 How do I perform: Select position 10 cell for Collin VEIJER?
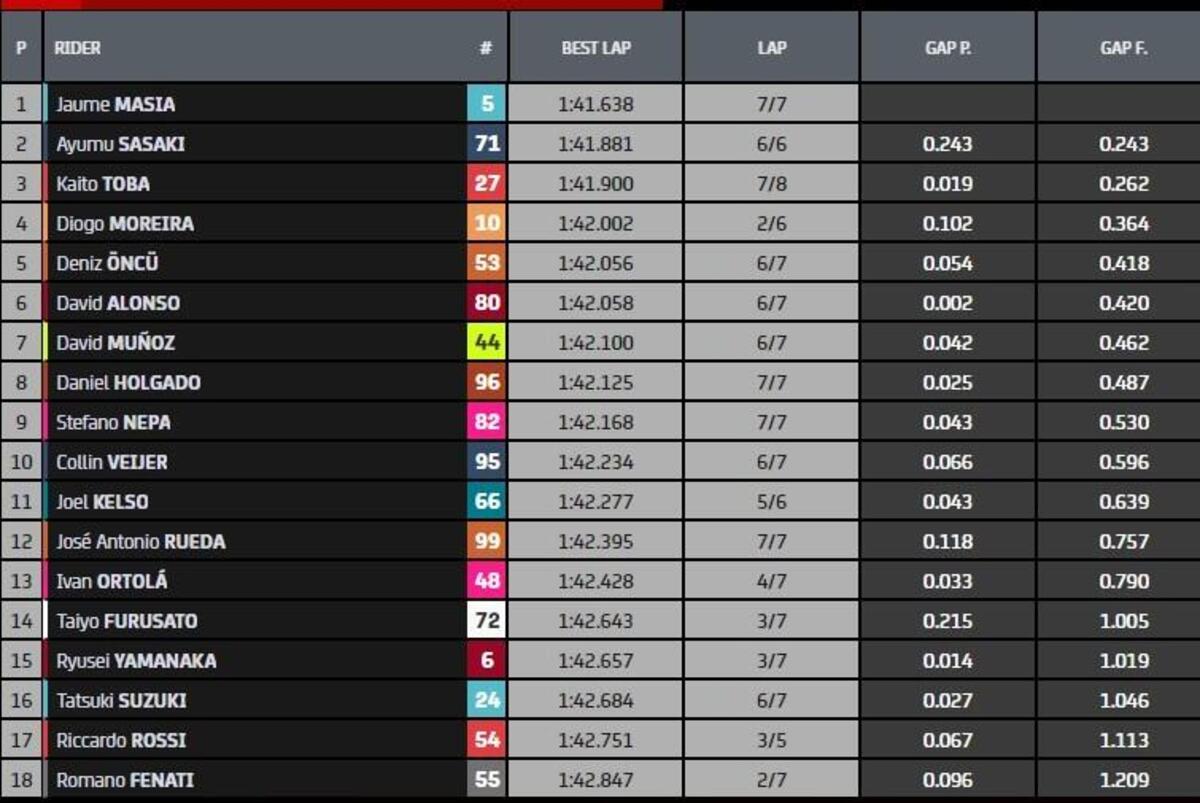(x=22, y=462)
